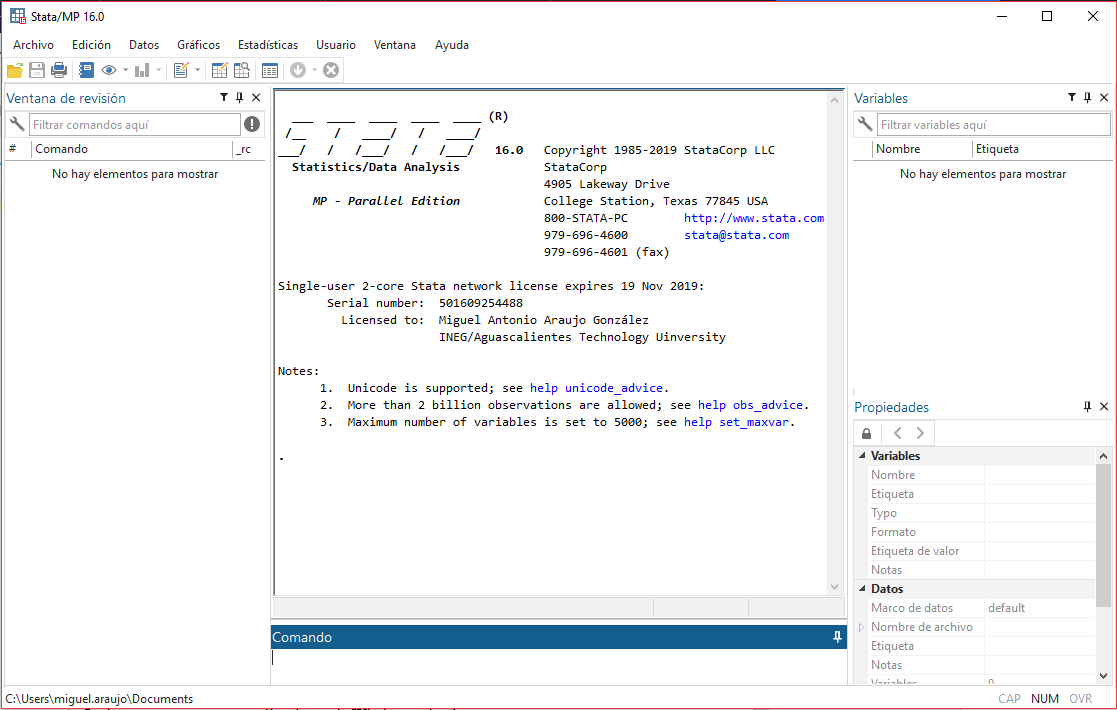
Task: Click the Open file folder icon
Action: click(15, 70)
